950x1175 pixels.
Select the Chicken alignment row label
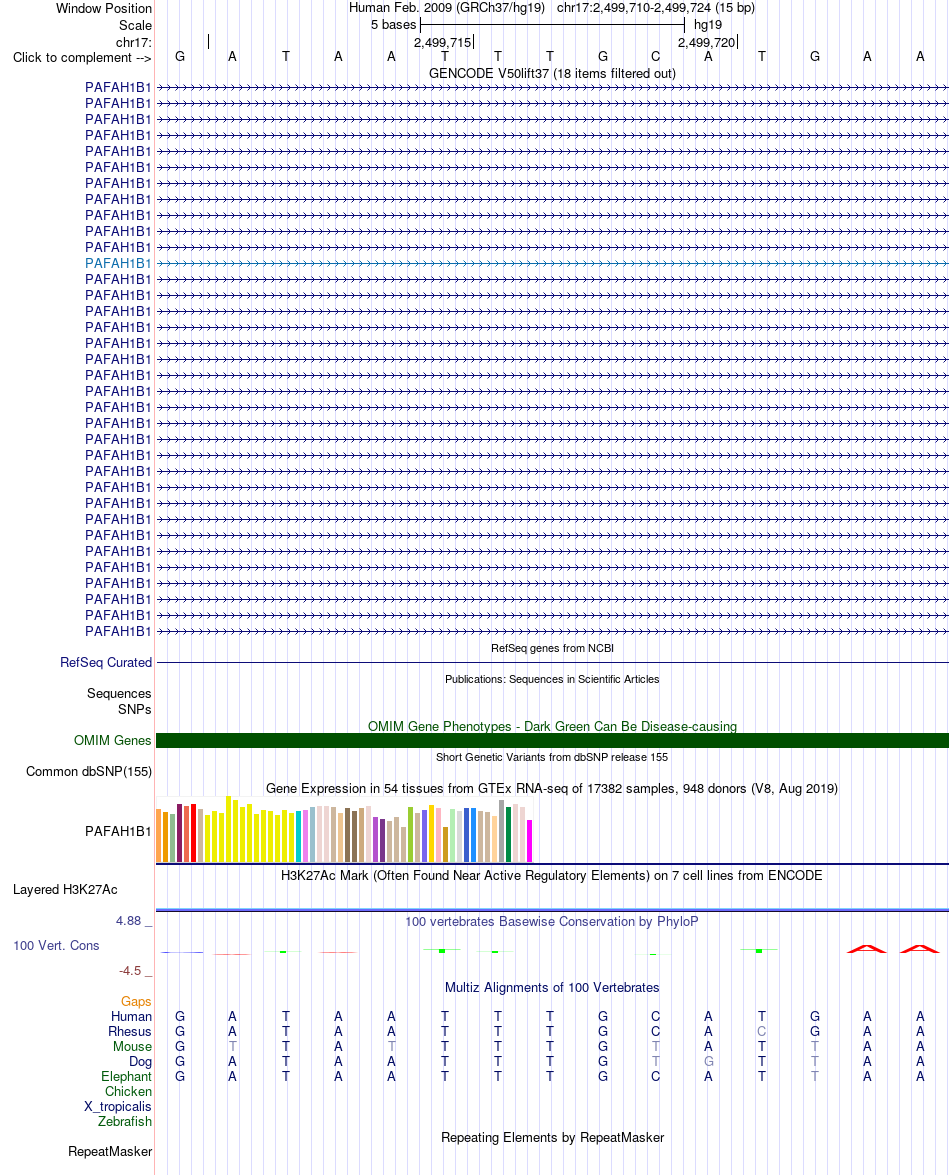click(x=128, y=1092)
